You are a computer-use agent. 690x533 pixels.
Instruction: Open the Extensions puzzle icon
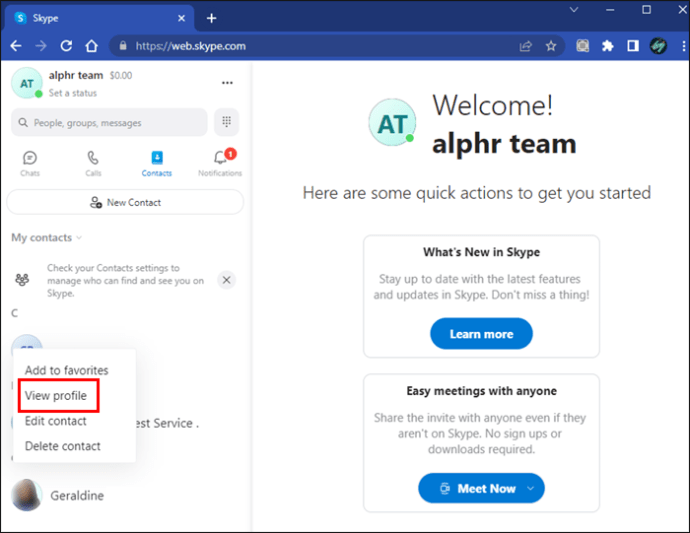pyautogui.click(x=607, y=46)
